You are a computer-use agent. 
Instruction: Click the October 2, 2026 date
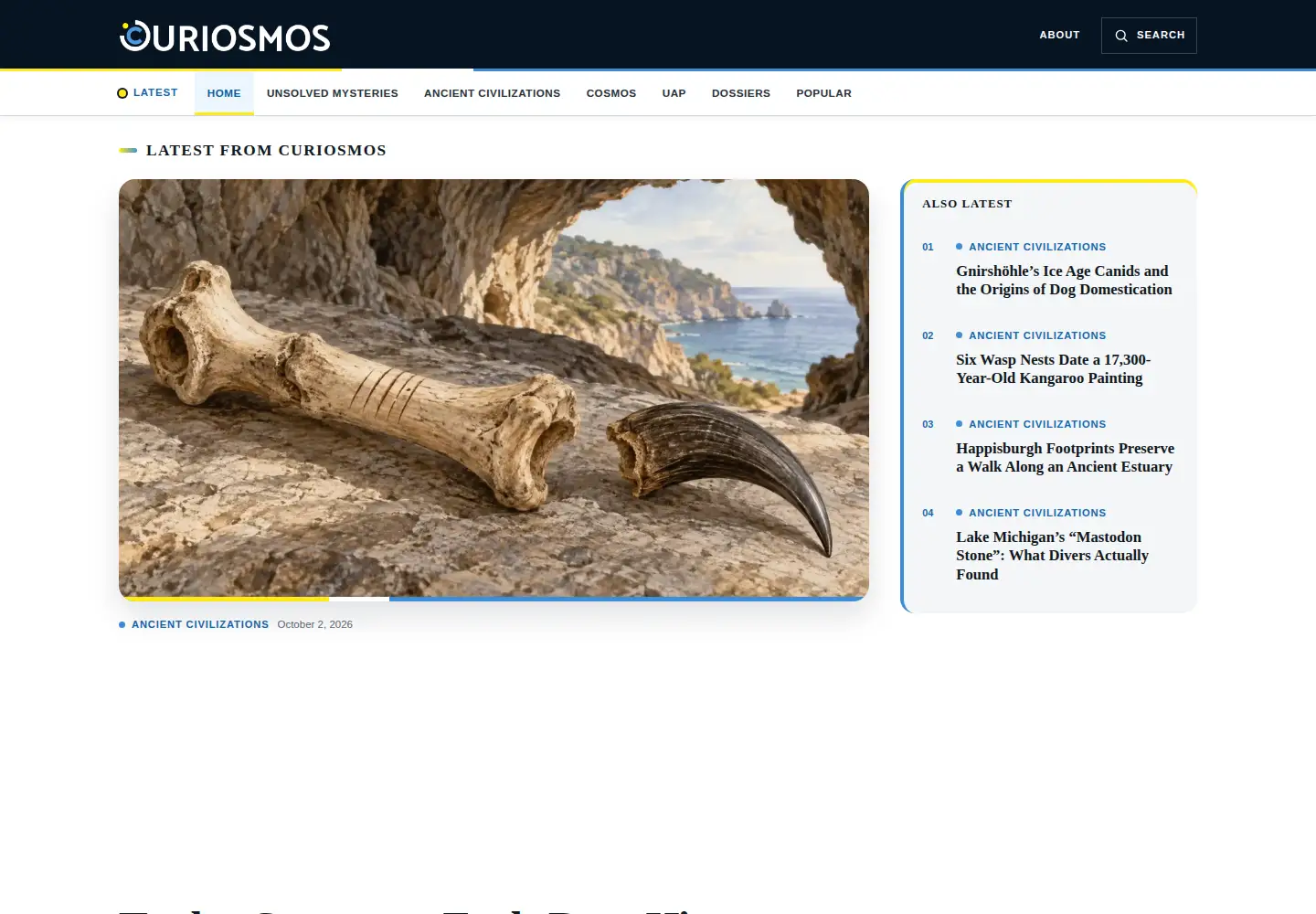pyautogui.click(x=314, y=624)
